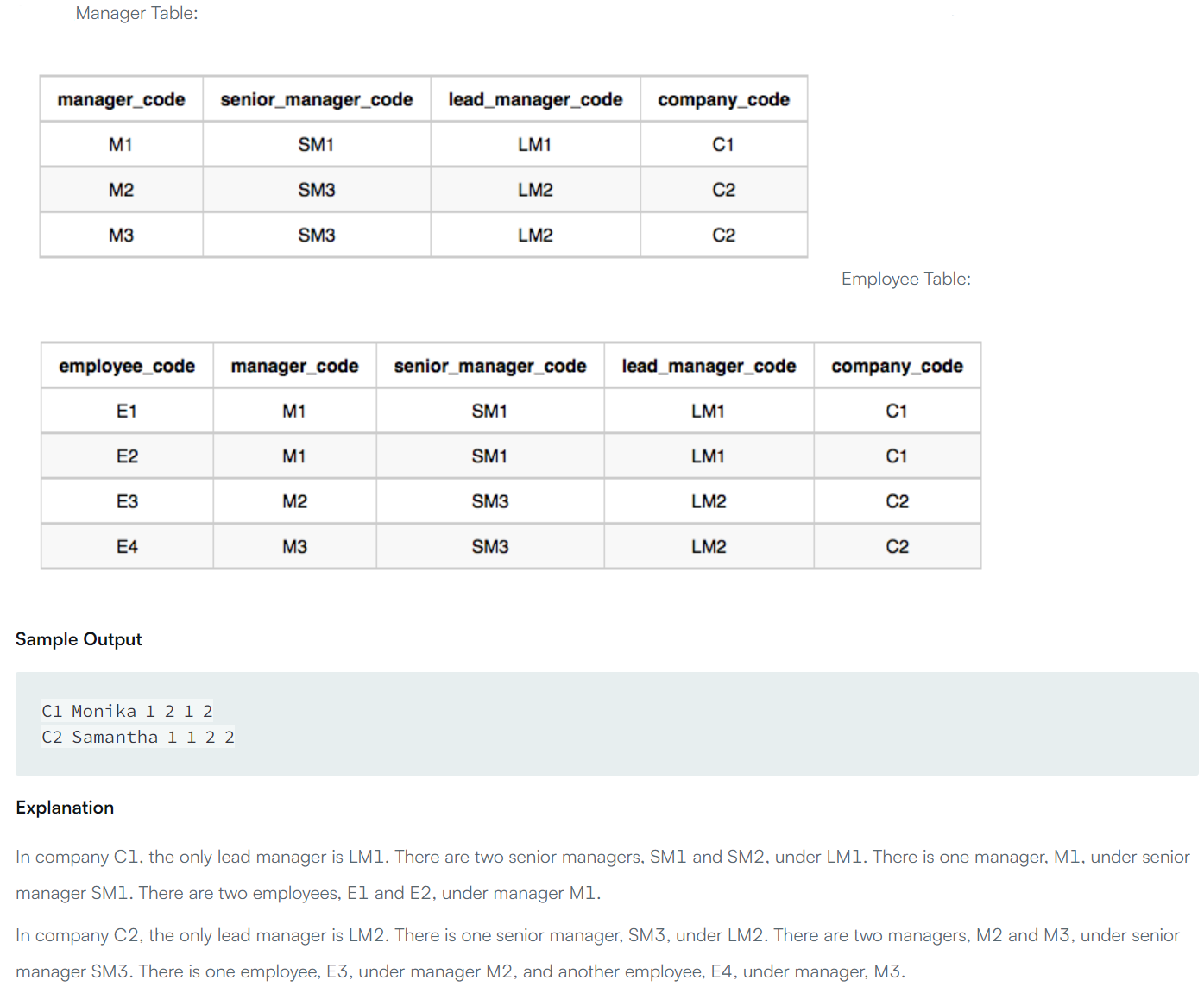Click M1 in the E2 row
The width and height of the screenshot is (1204, 993).
point(294,456)
